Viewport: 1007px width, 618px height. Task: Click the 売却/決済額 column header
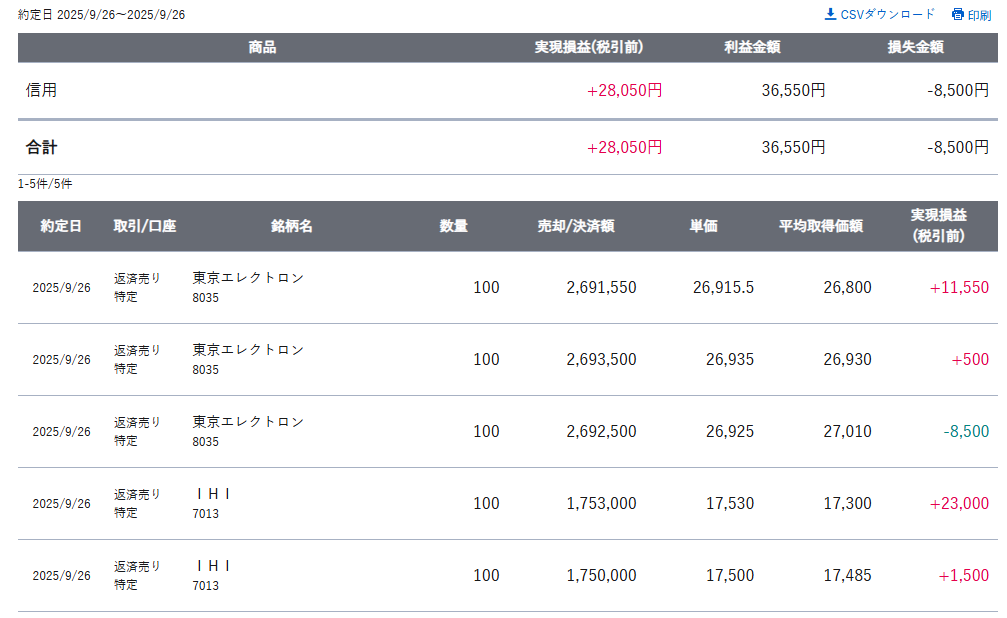(x=575, y=226)
